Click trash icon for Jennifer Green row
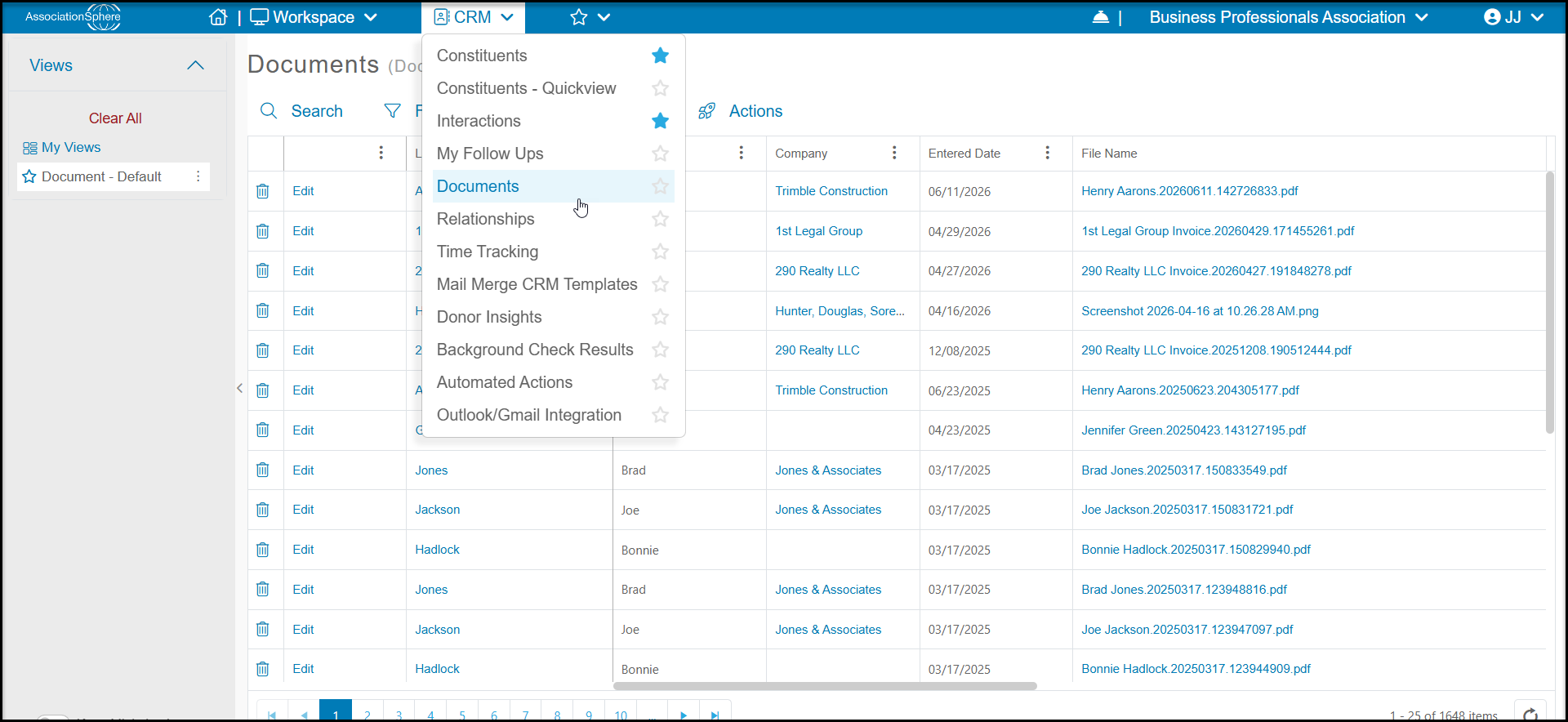The height and width of the screenshot is (722, 1568). 263,430
